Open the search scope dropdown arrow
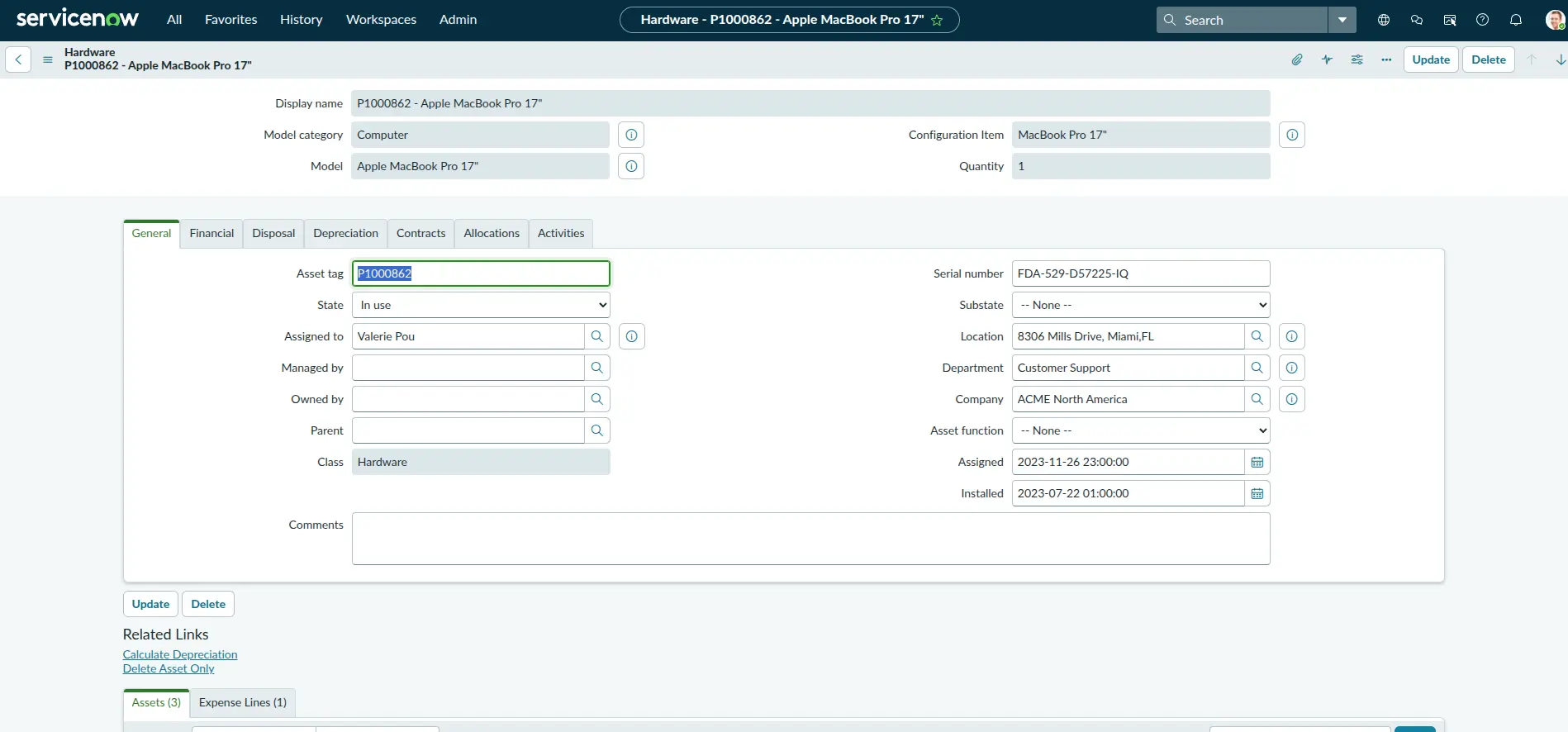The height and width of the screenshot is (732, 1568). coord(1342,20)
